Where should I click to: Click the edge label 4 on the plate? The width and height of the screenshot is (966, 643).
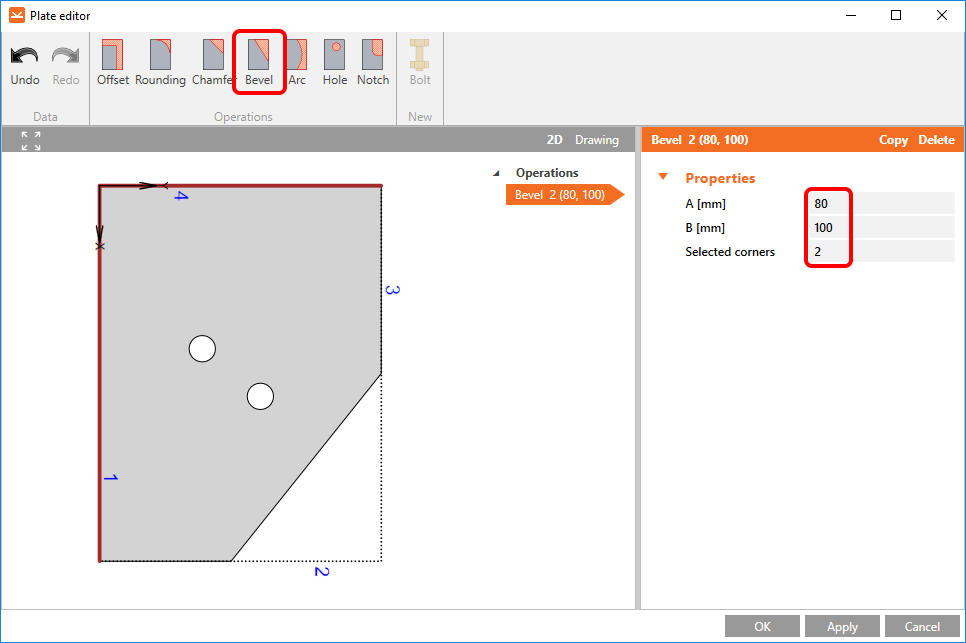[181, 196]
